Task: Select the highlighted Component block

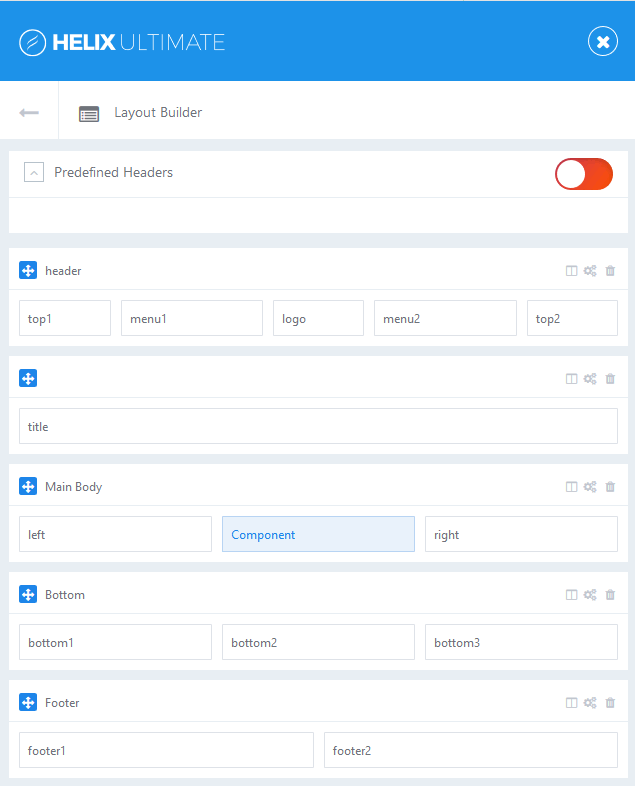Action: click(x=318, y=534)
